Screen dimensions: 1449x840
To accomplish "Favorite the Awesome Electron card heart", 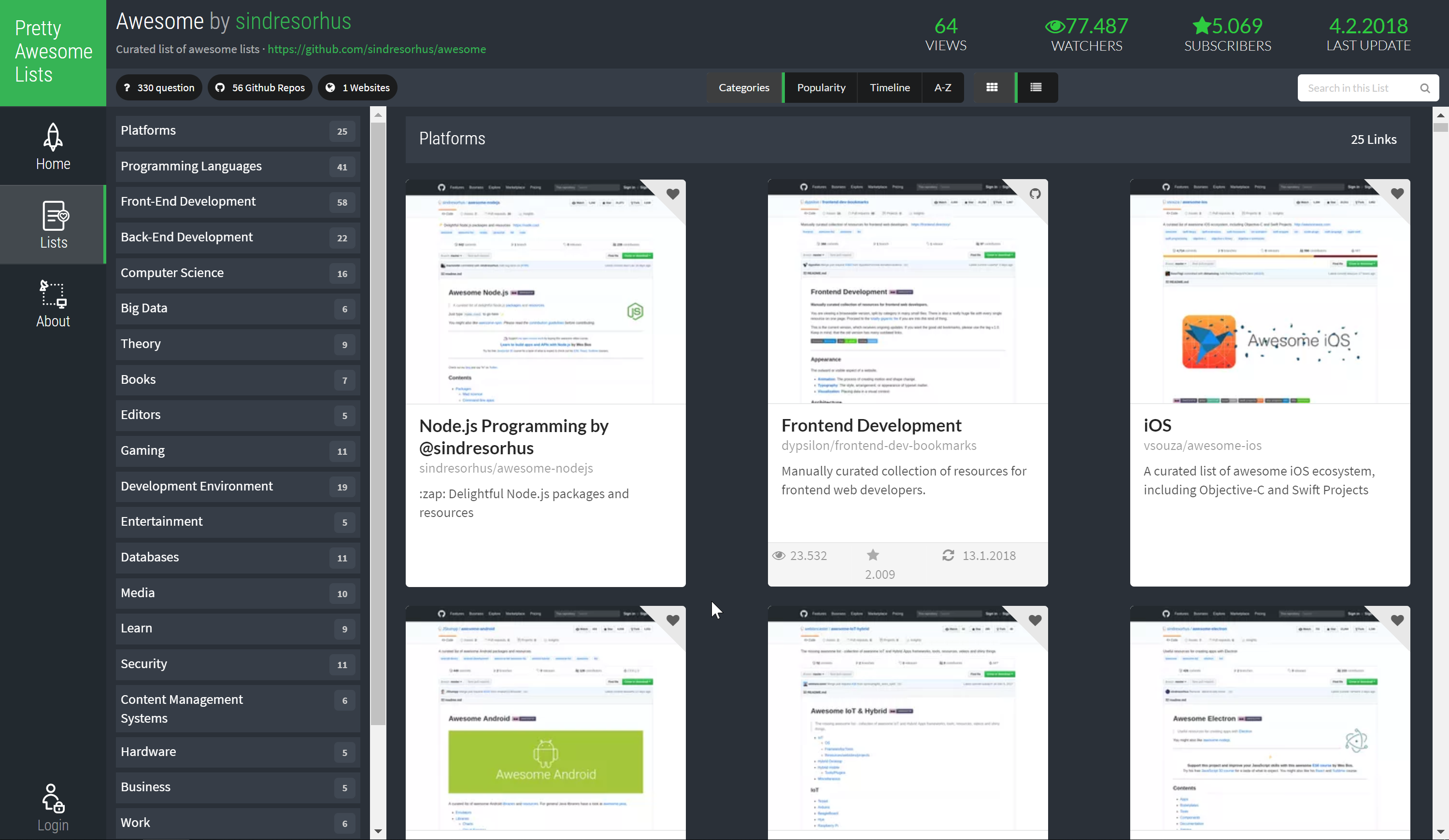I will pos(1397,620).
